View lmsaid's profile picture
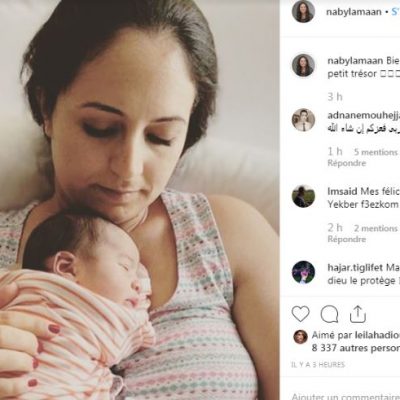The width and height of the screenshot is (400, 400). (303, 196)
